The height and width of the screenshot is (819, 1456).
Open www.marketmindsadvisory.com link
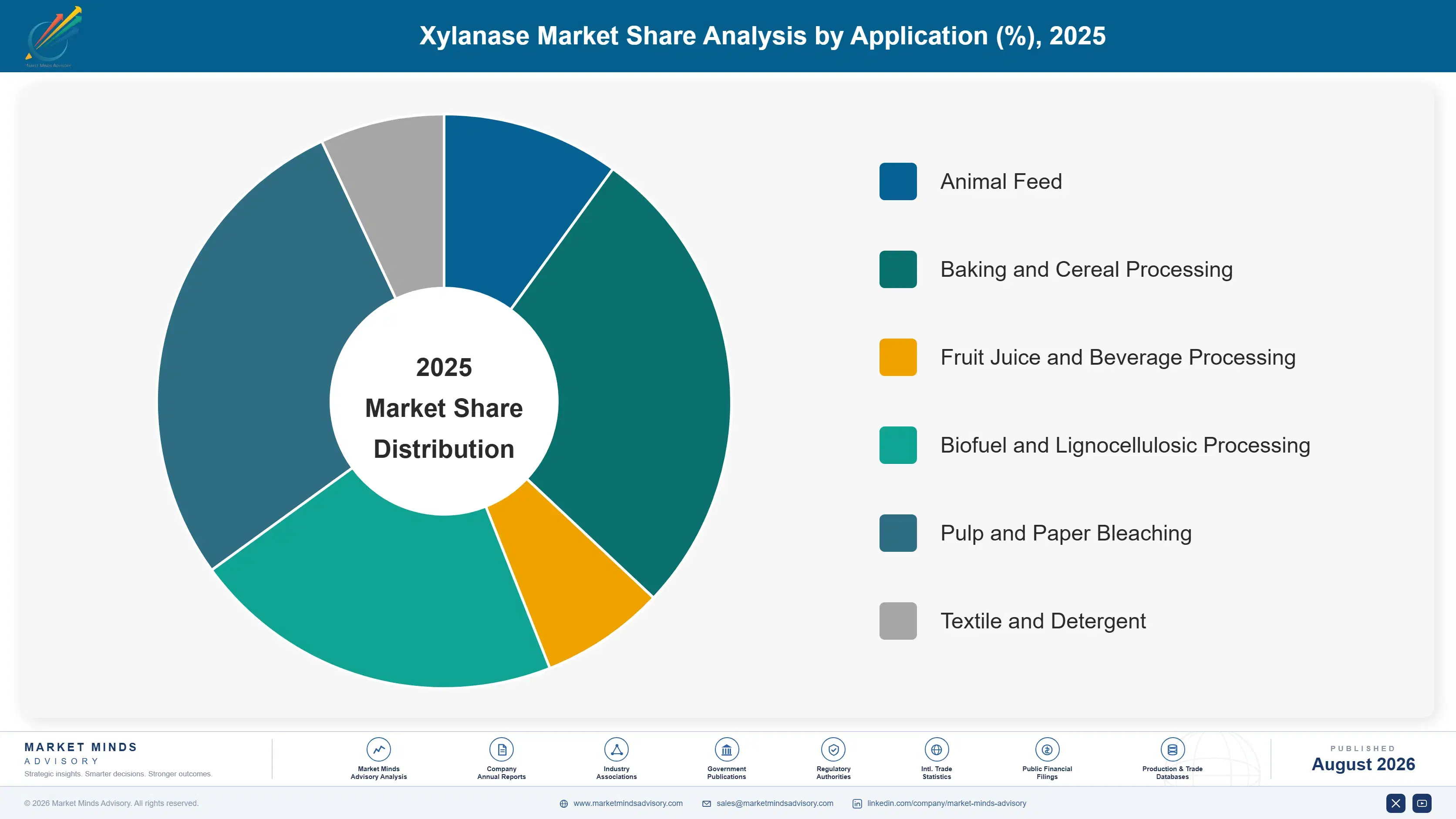click(x=628, y=803)
